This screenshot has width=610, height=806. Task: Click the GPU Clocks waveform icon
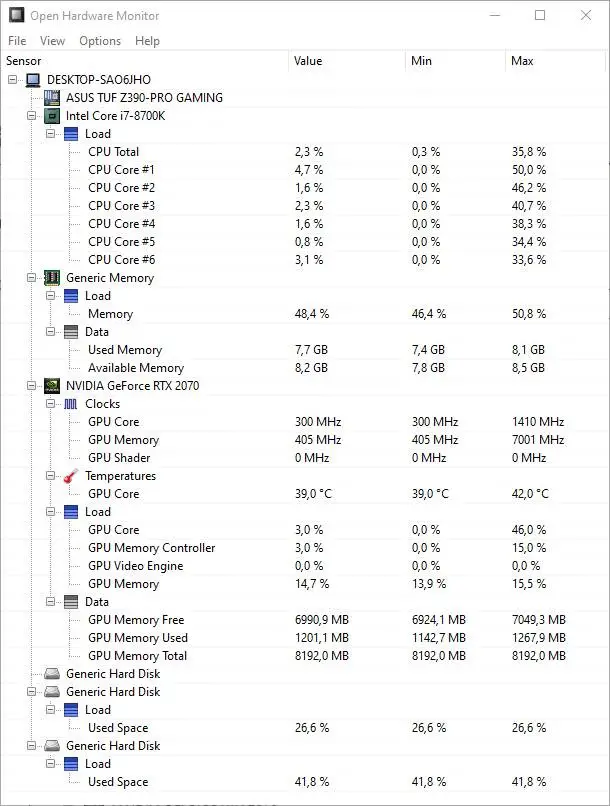click(71, 404)
